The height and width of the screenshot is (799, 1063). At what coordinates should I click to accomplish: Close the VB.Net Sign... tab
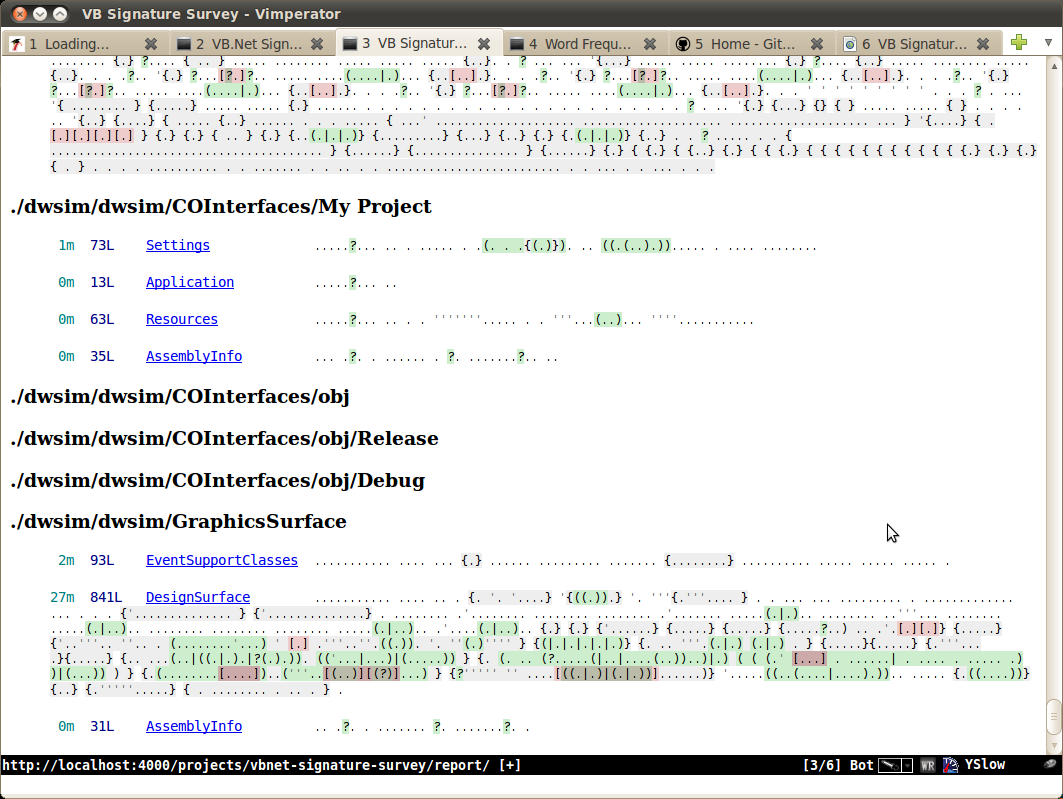click(317, 44)
